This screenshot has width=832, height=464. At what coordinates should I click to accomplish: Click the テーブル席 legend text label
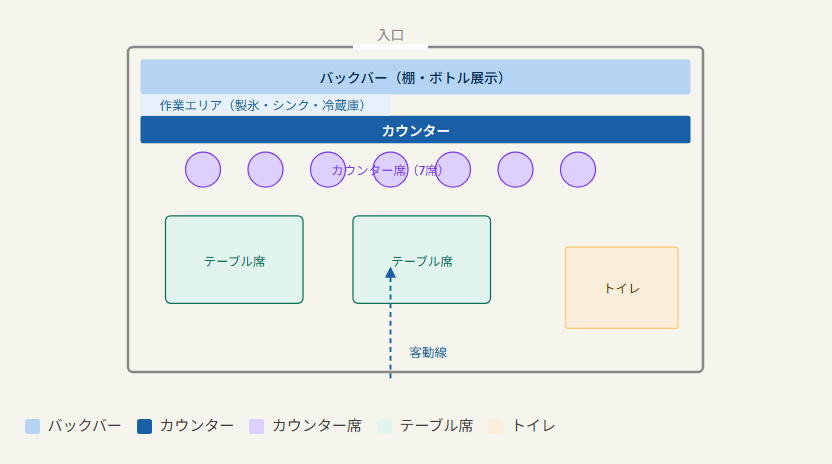[436, 426]
